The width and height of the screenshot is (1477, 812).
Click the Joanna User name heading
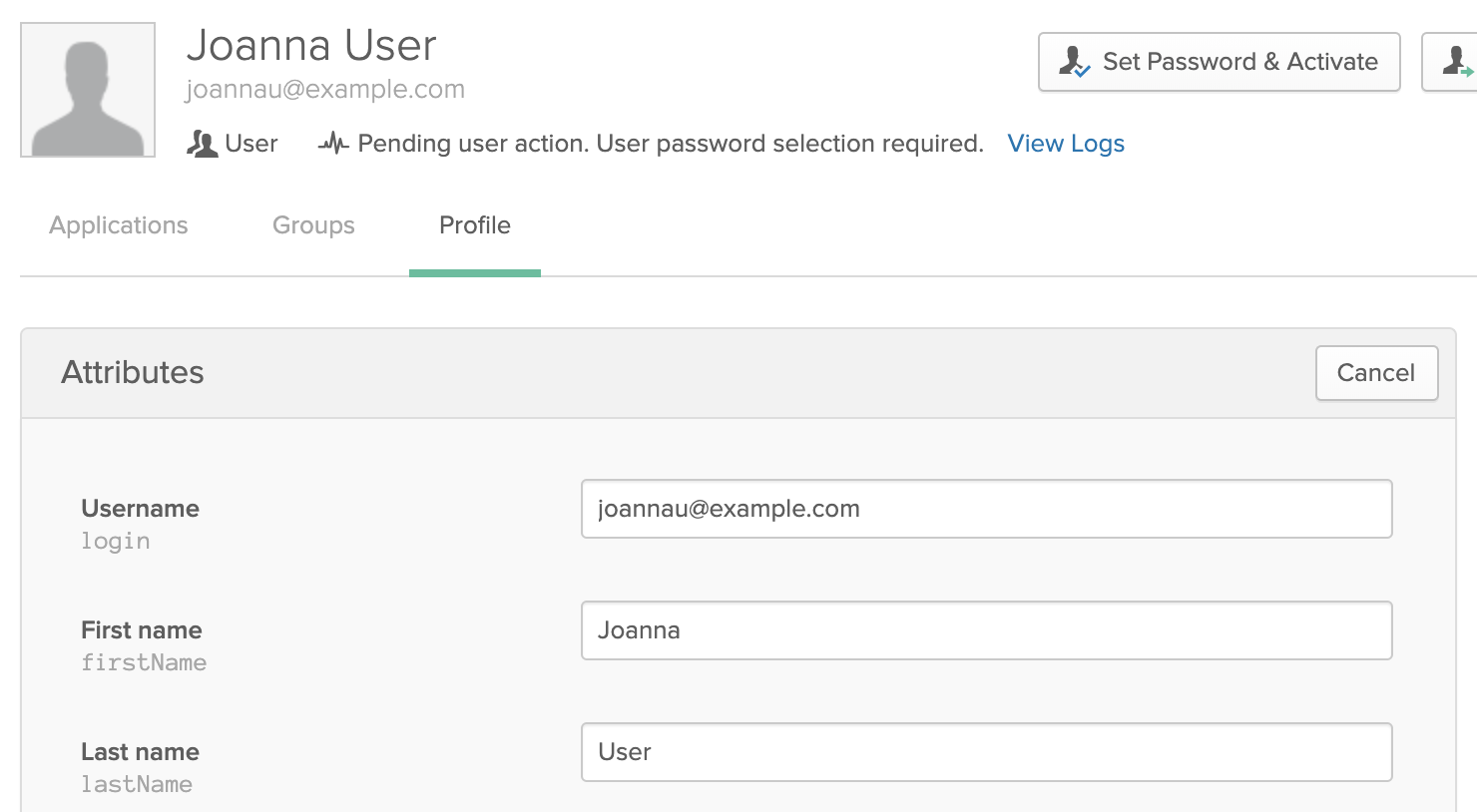(311, 46)
